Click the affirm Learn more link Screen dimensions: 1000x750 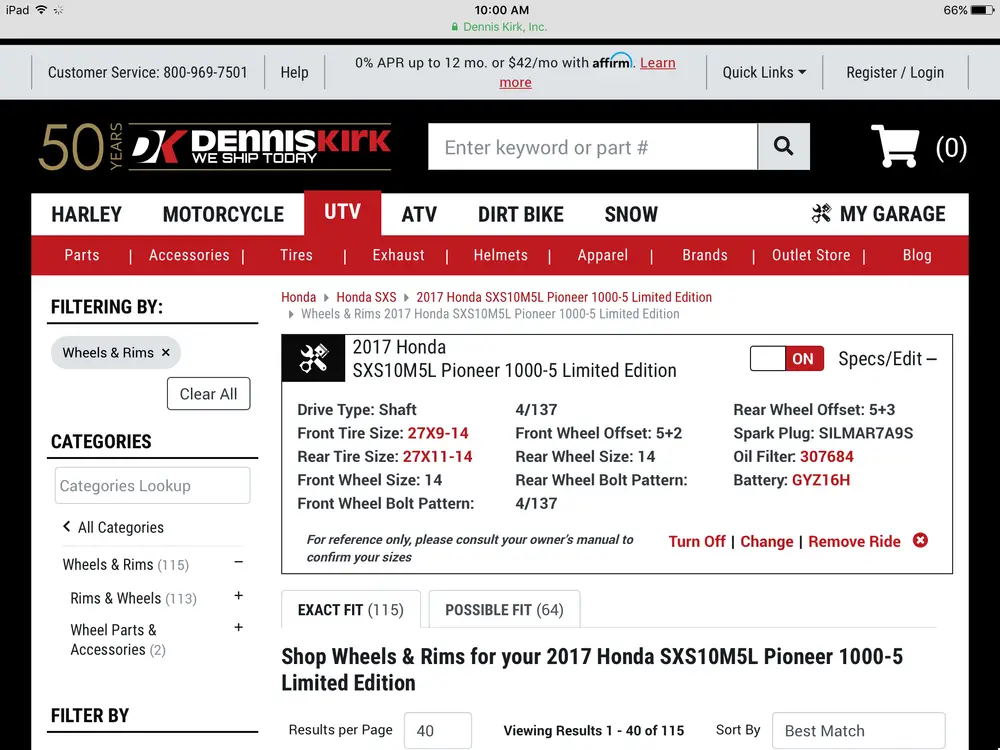pos(658,63)
